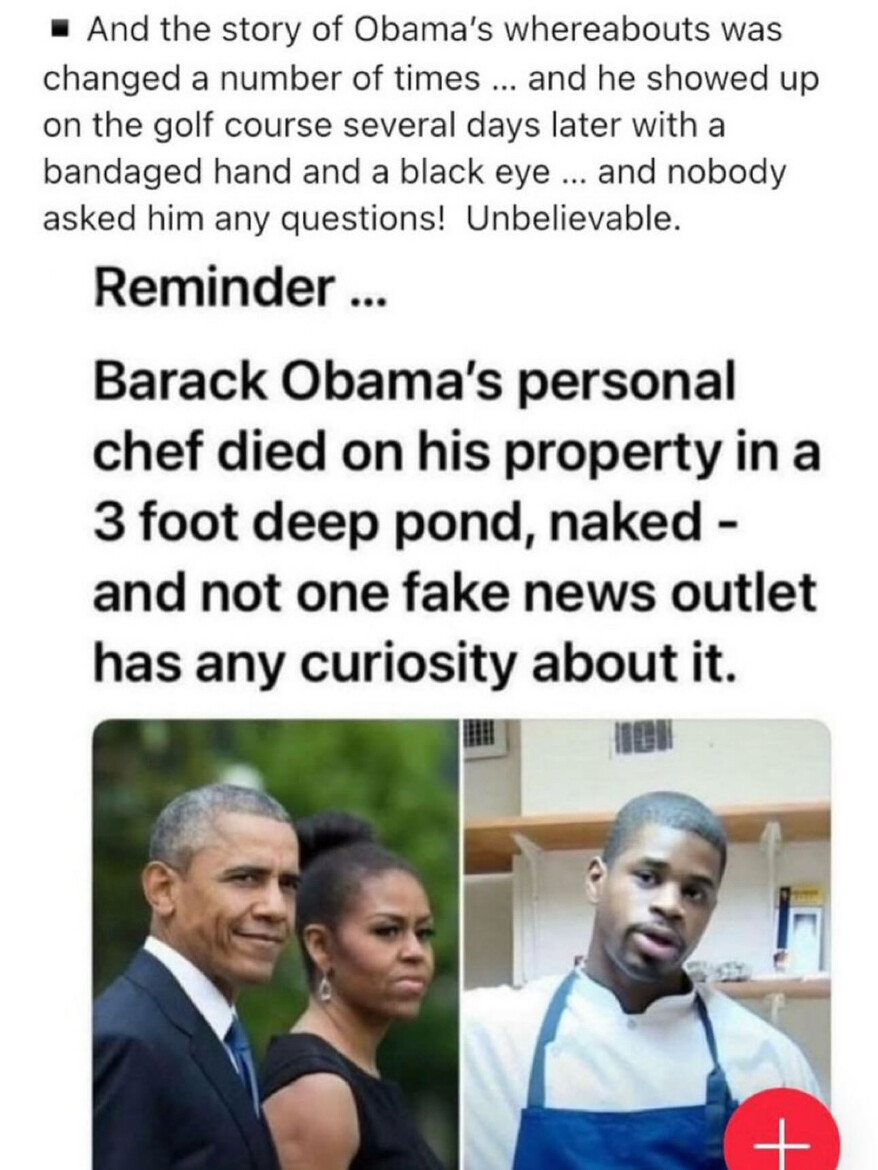The height and width of the screenshot is (1170, 878).
Task: Click the "on the golf course several days" line
Action: point(383,125)
